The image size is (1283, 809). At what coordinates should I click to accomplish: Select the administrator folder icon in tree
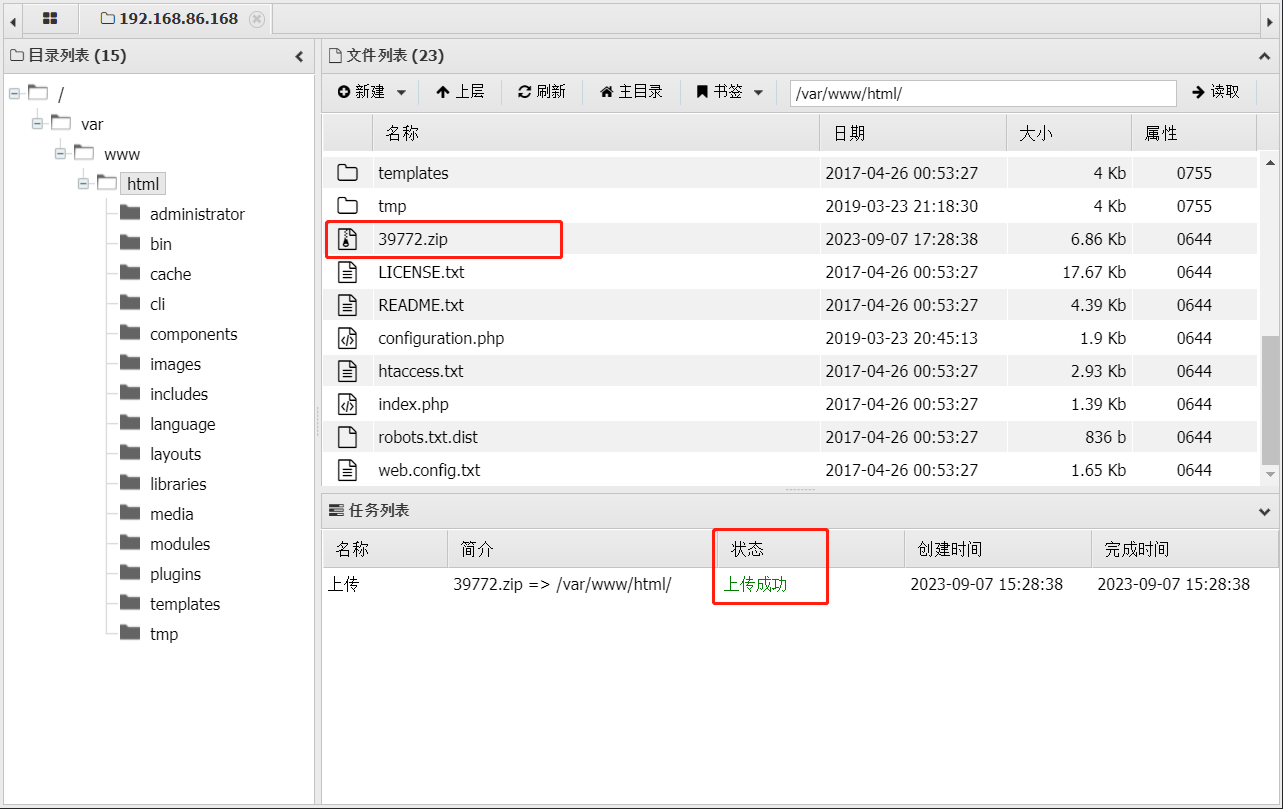point(130,213)
